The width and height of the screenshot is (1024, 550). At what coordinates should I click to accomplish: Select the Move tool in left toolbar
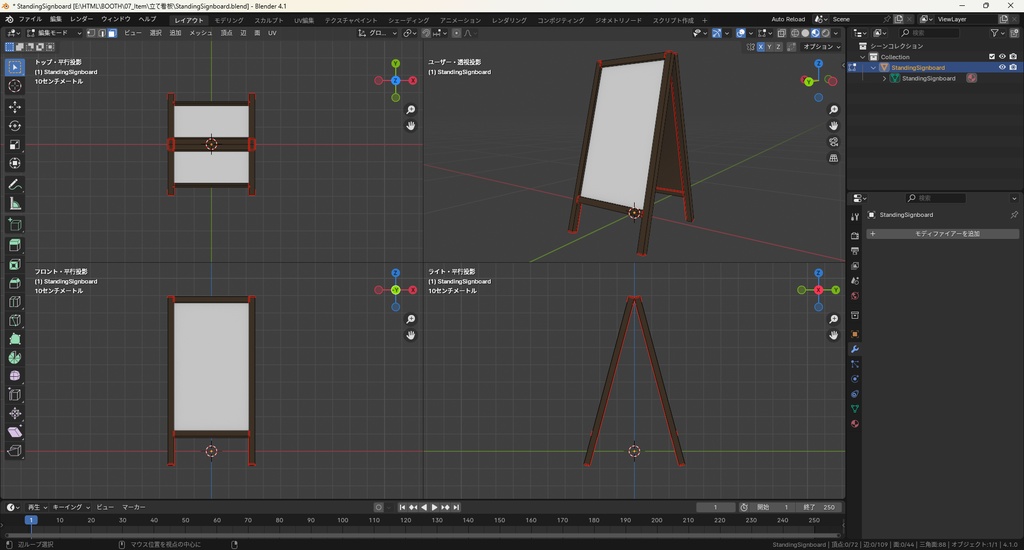coord(15,106)
